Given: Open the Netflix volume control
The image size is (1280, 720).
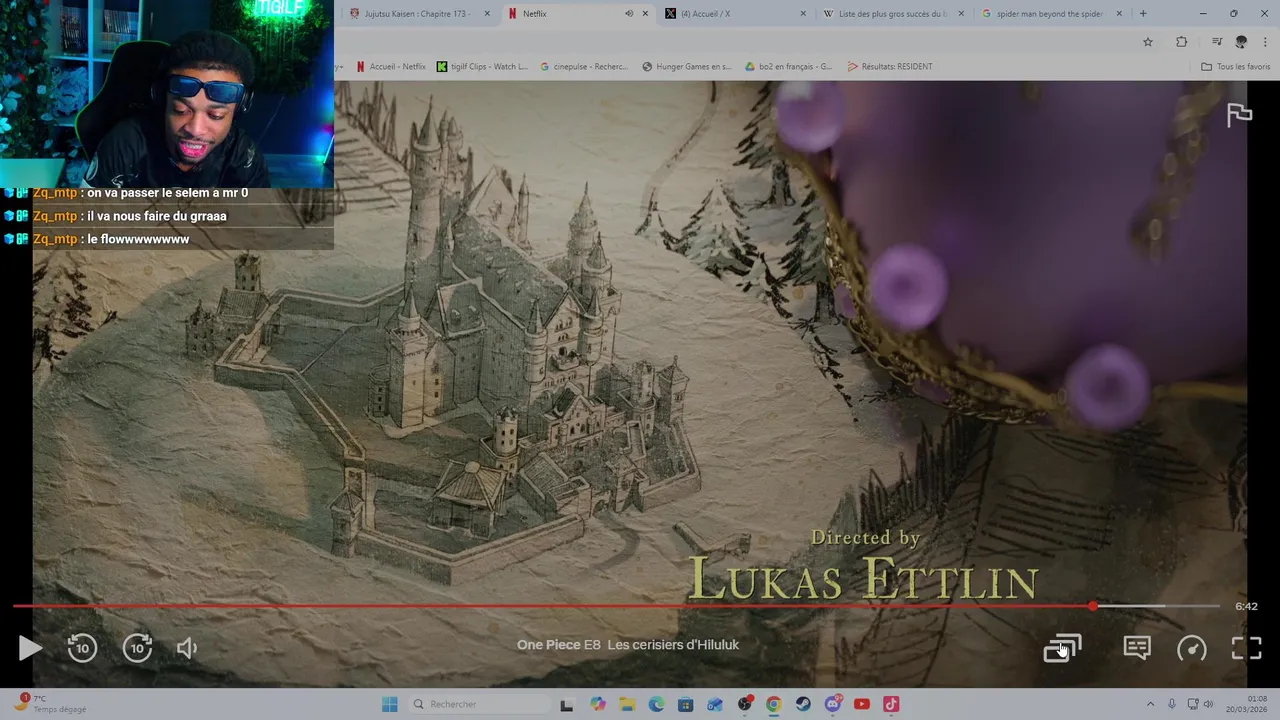Looking at the screenshot, I should point(187,648).
